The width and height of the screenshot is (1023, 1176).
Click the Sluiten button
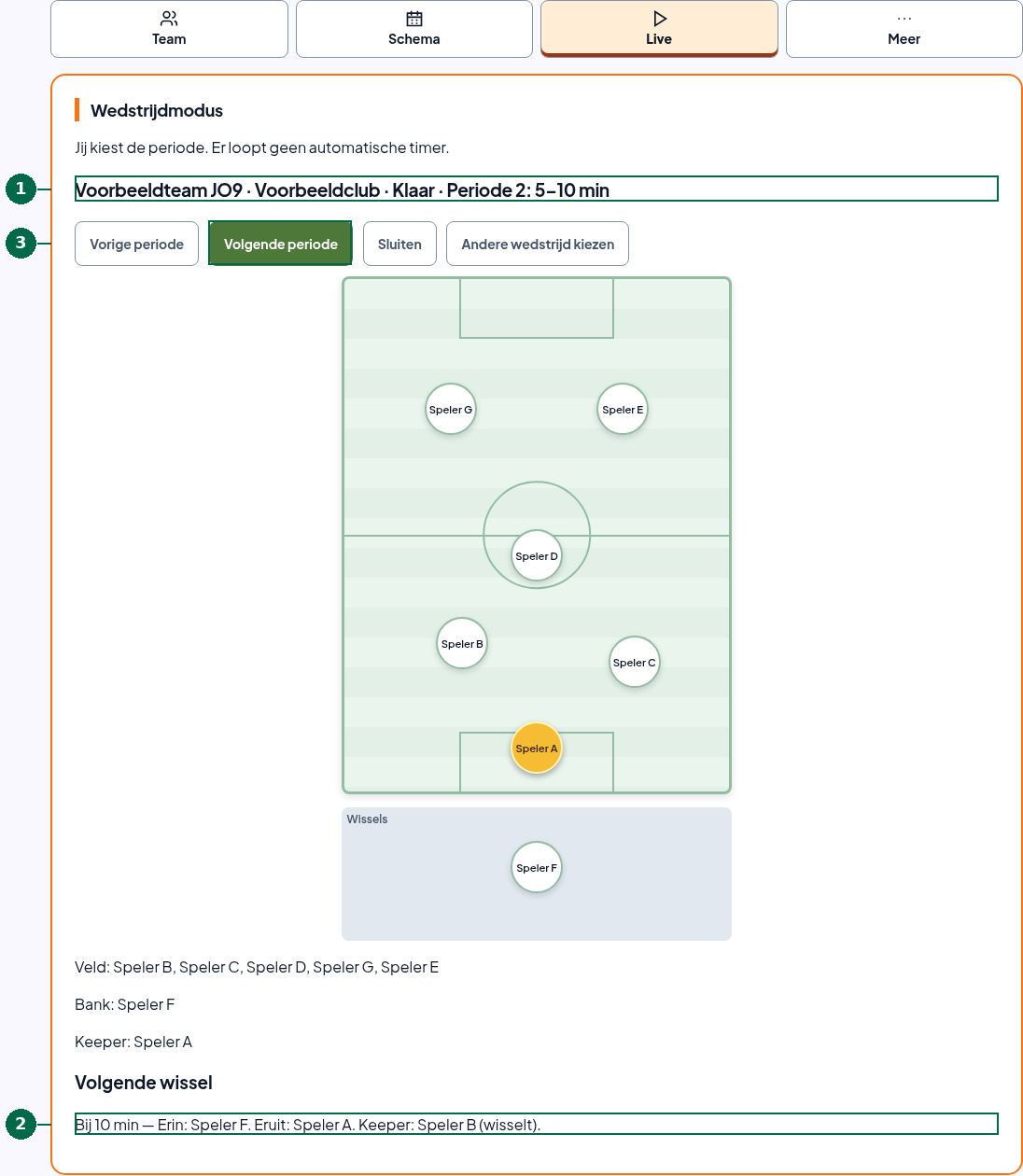click(399, 244)
